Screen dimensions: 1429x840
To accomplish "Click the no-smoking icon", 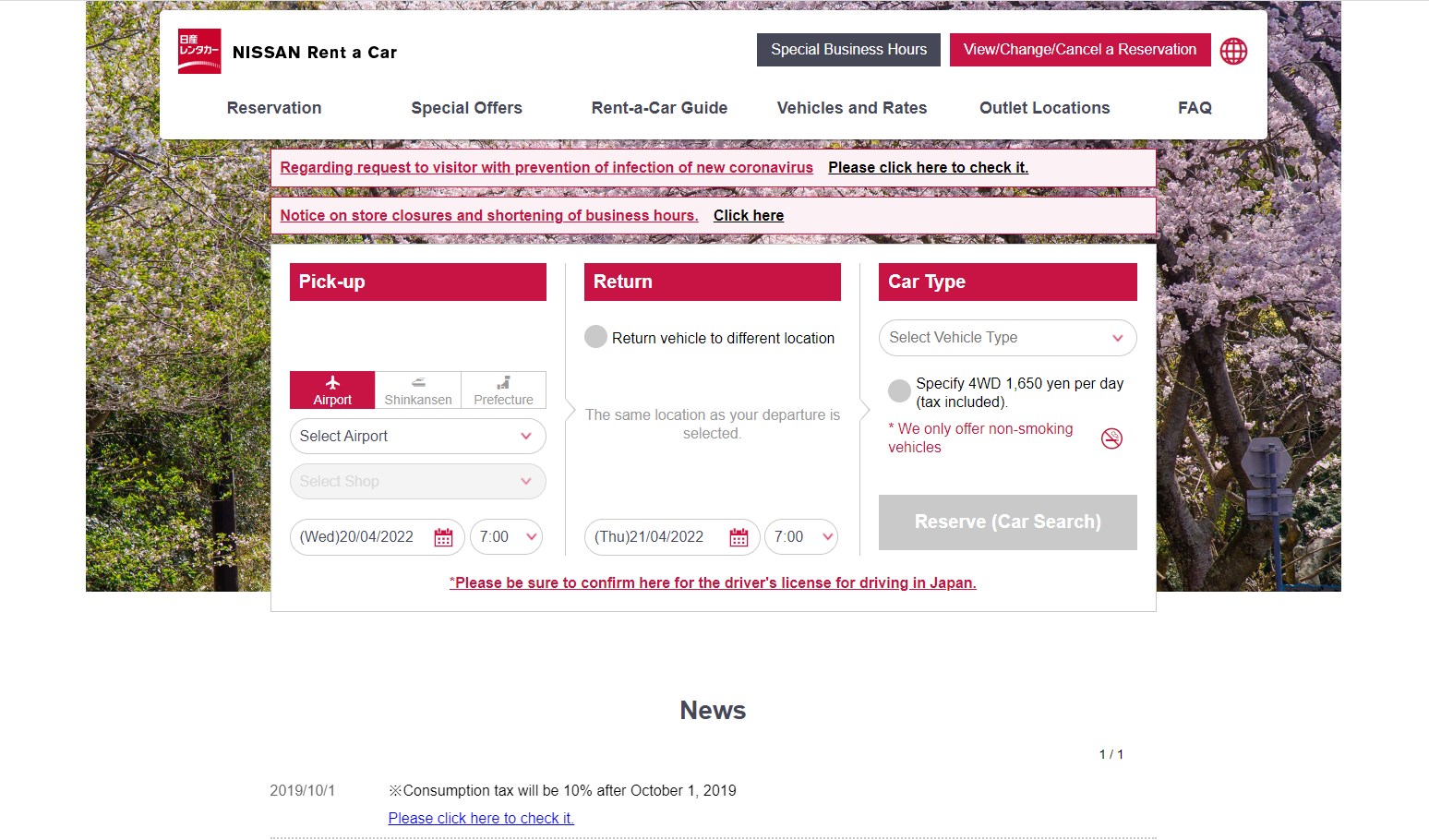I will point(1111,438).
